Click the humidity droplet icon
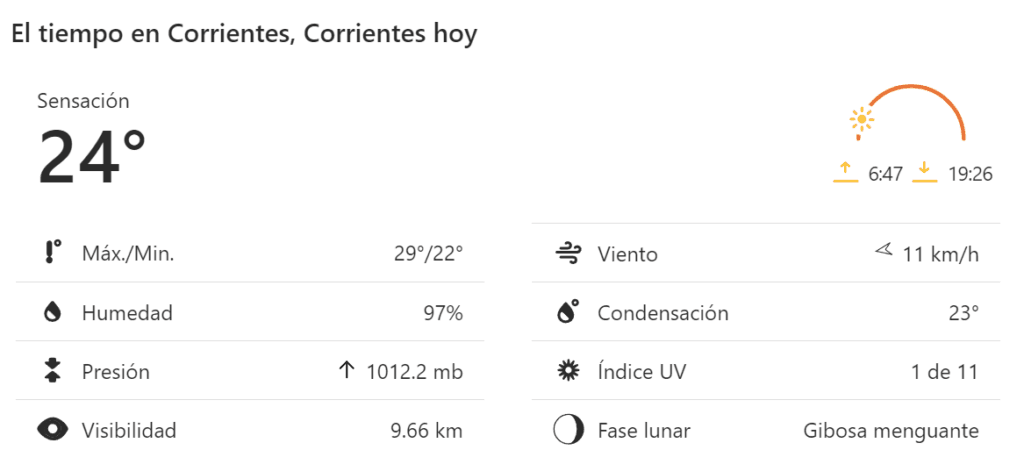 (x=53, y=313)
